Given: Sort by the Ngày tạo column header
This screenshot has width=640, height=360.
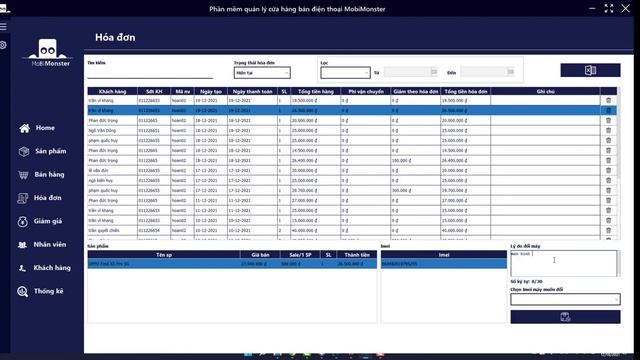Looking at the screenshot, I should [211, 91].
